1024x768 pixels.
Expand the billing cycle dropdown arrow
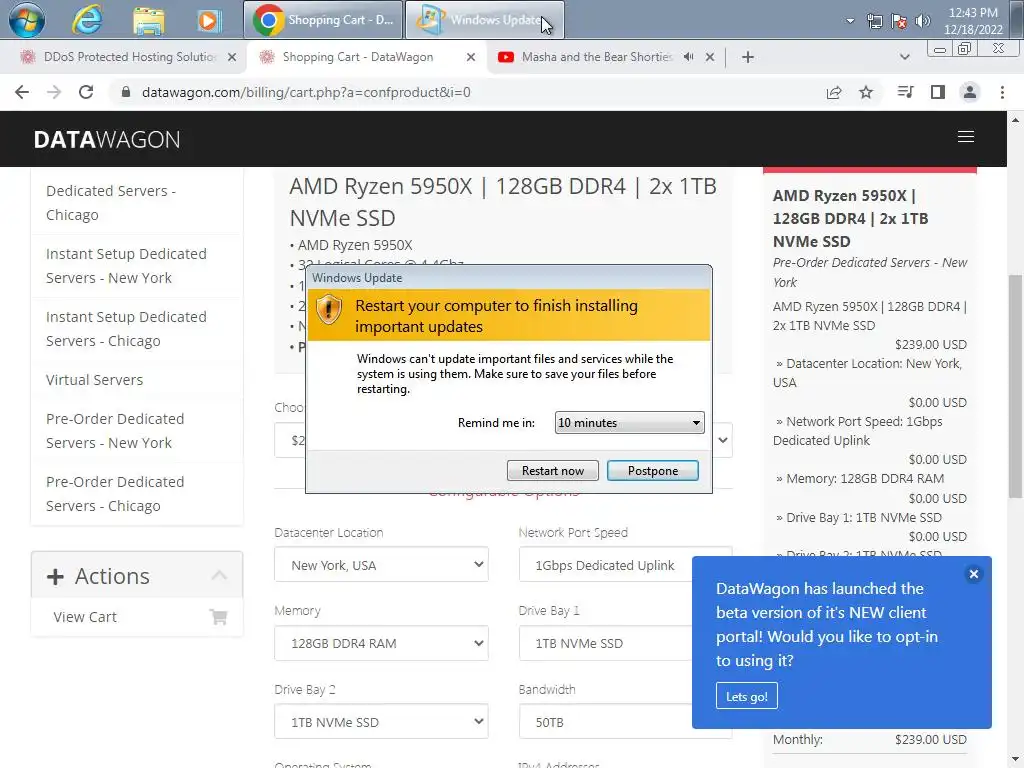pyautogui.click(x=722, y=440)
